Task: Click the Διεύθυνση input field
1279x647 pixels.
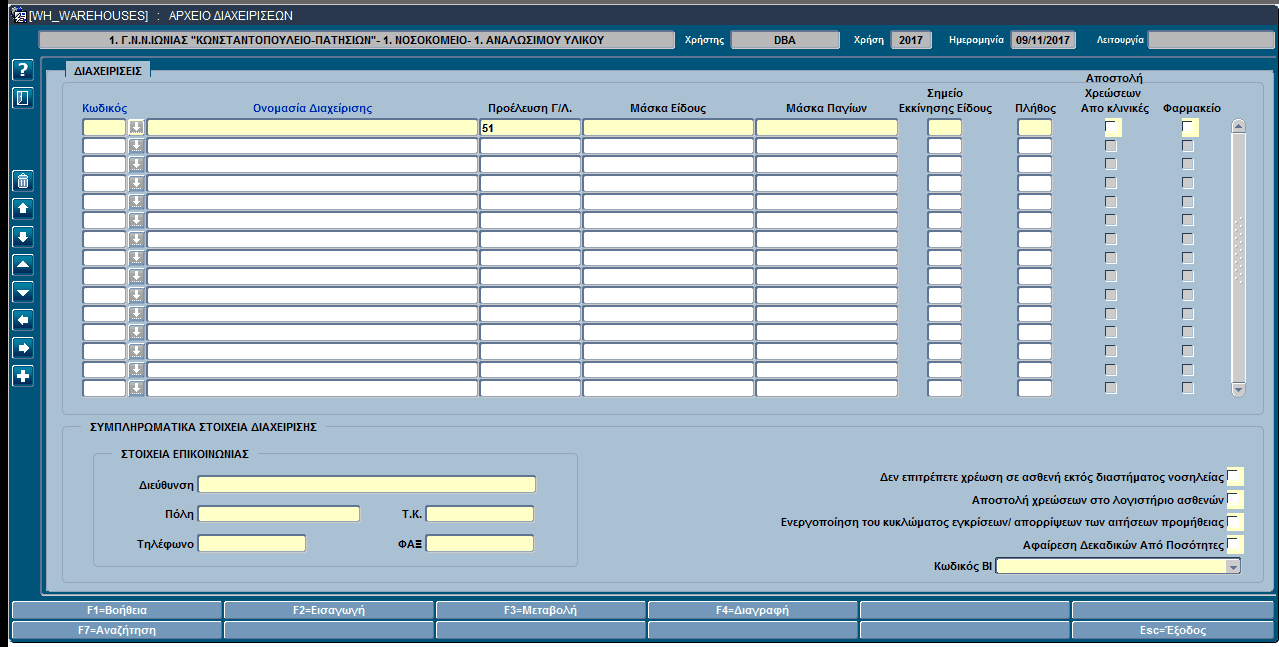Action: pyautogui.click(x=367, y=485)
